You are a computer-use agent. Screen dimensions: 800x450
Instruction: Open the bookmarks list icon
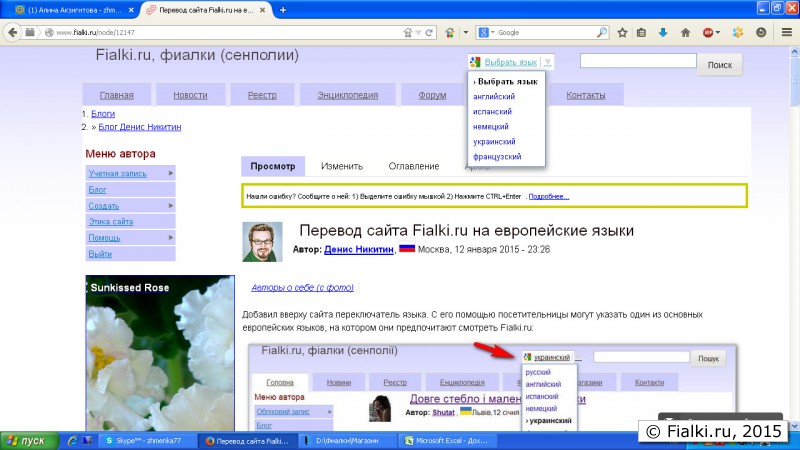coord(641,33)
